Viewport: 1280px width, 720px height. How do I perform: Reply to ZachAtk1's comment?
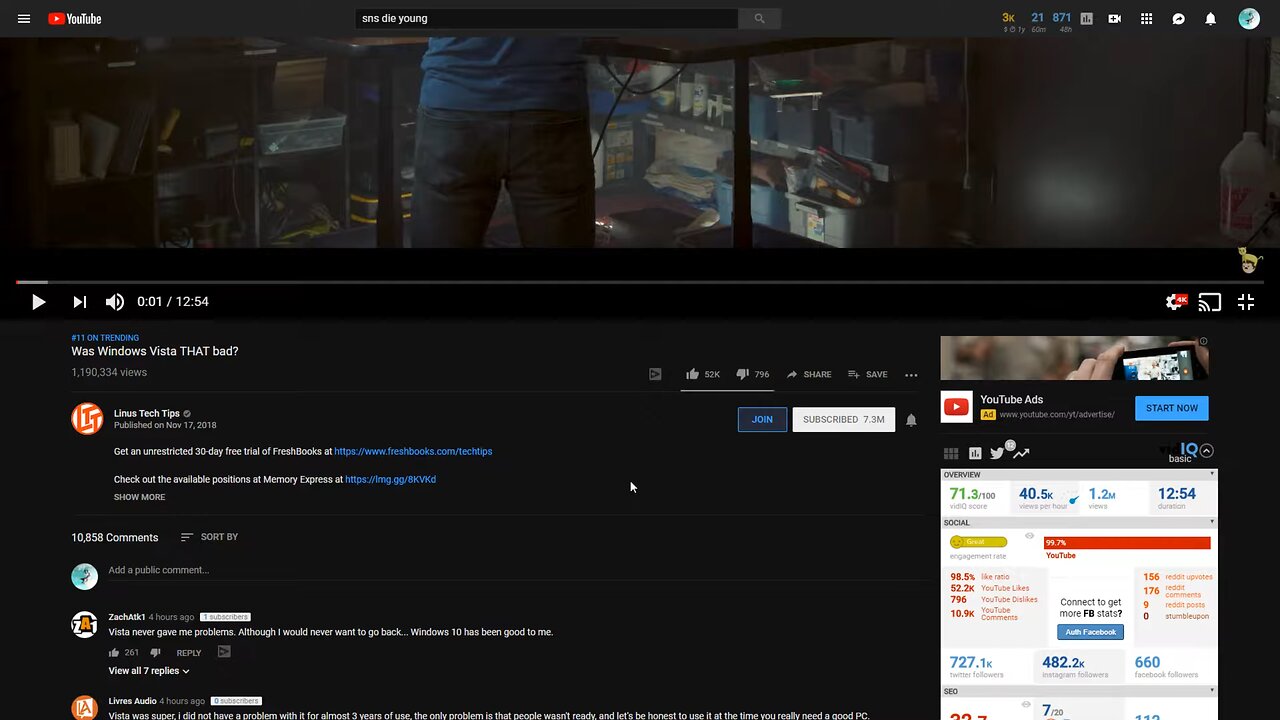coord(189,653)
